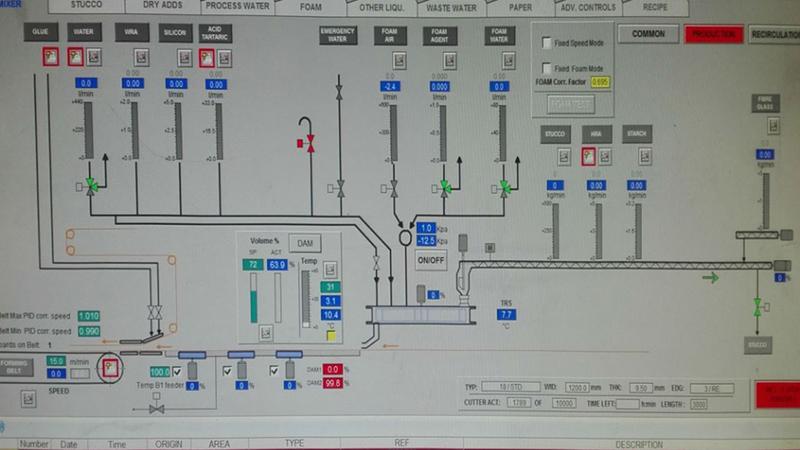Image resolution: width=800 pixels, height=450 pixels.
Task: Open the HRA trend faceplate icon
Action: (x=605, y=157)
